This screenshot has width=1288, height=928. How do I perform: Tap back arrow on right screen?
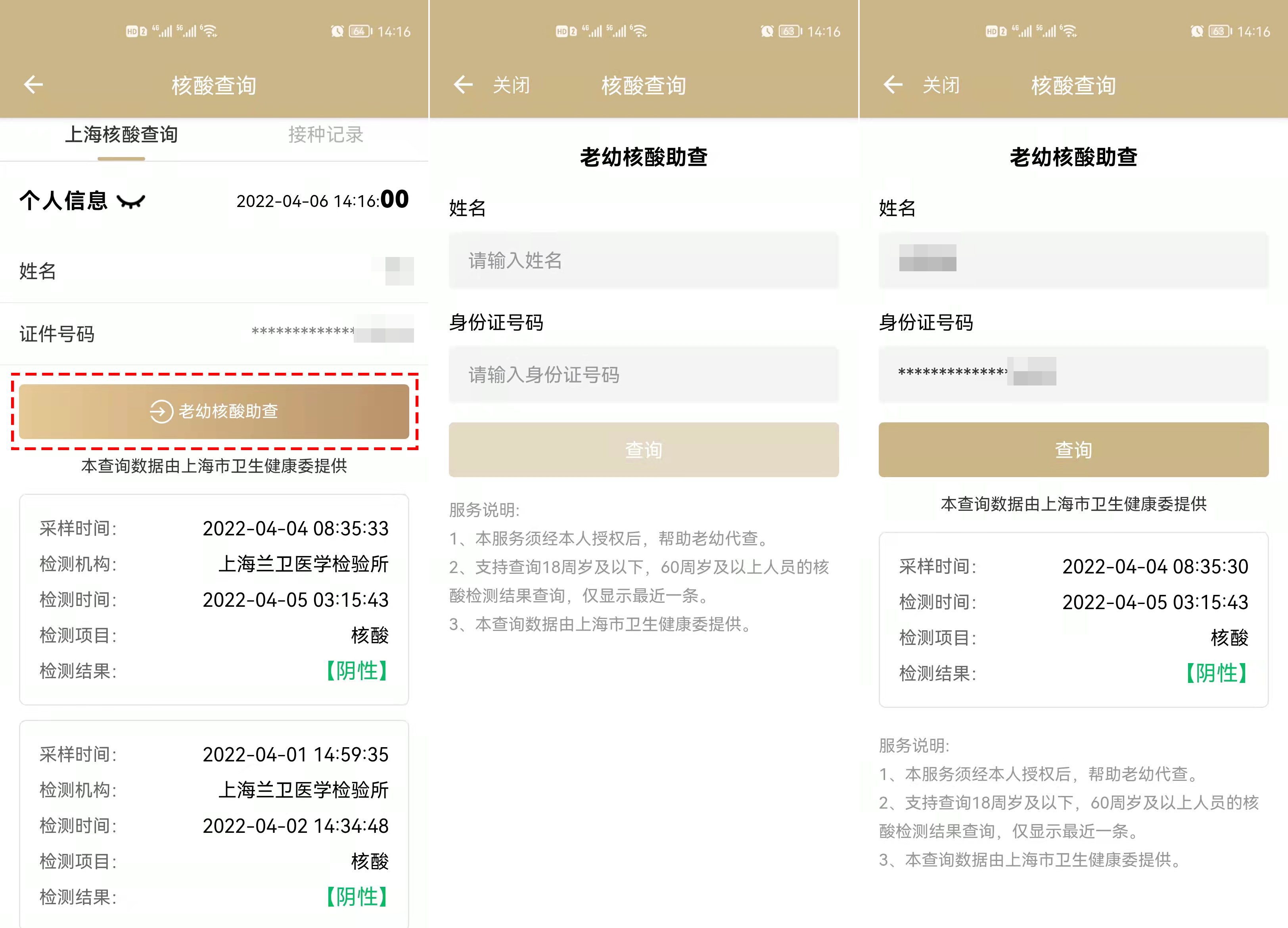(893, 84)
